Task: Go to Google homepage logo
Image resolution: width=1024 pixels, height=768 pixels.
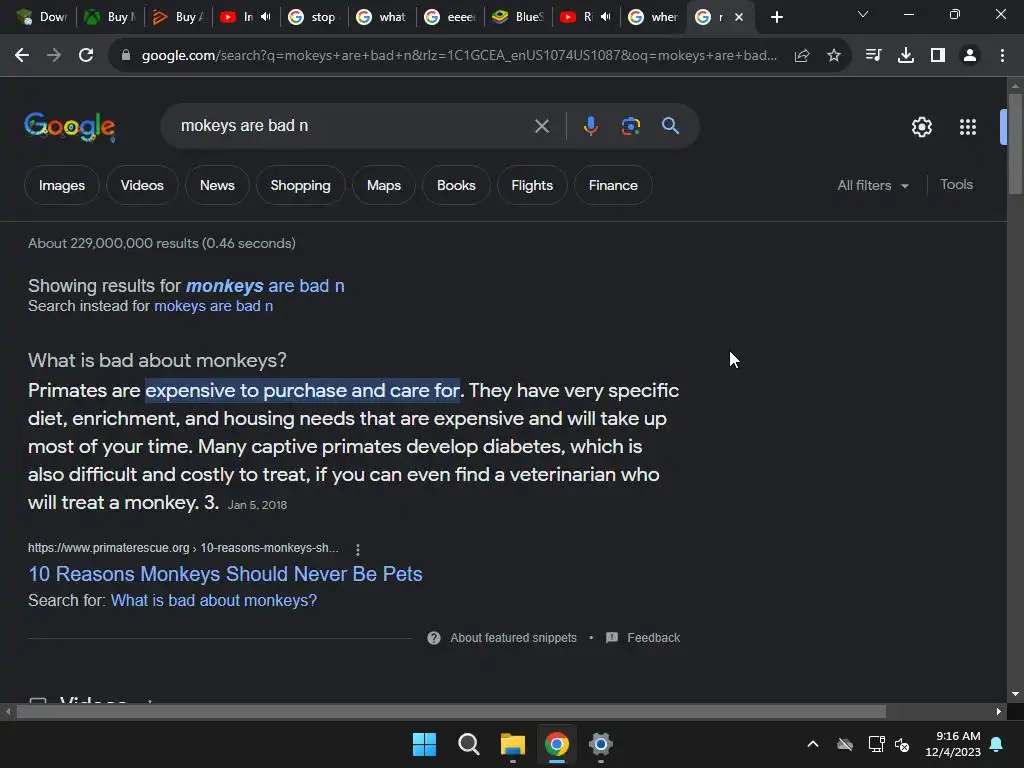Action: 70,127
